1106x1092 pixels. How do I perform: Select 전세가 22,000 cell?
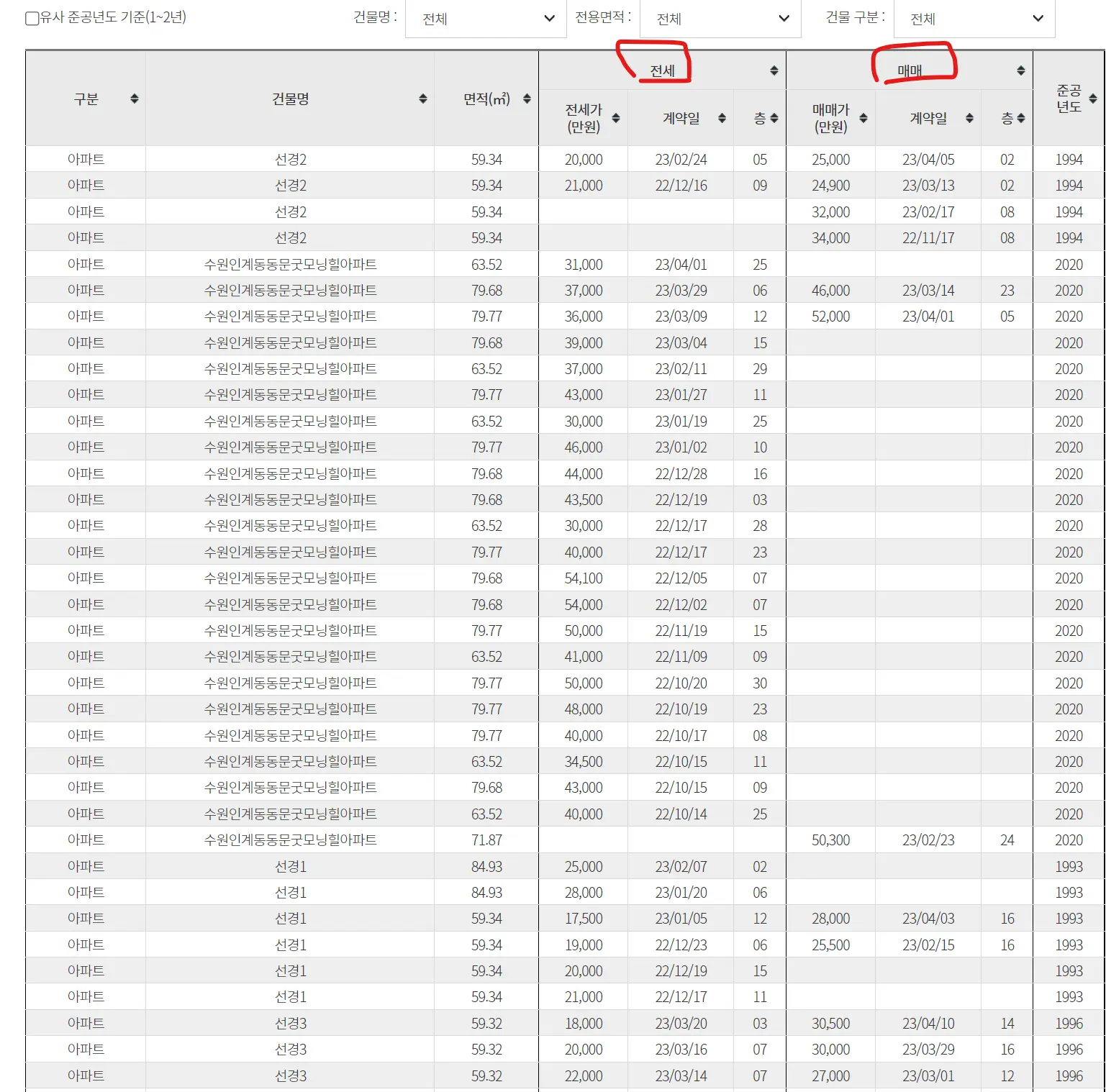tap(584, 1075)
